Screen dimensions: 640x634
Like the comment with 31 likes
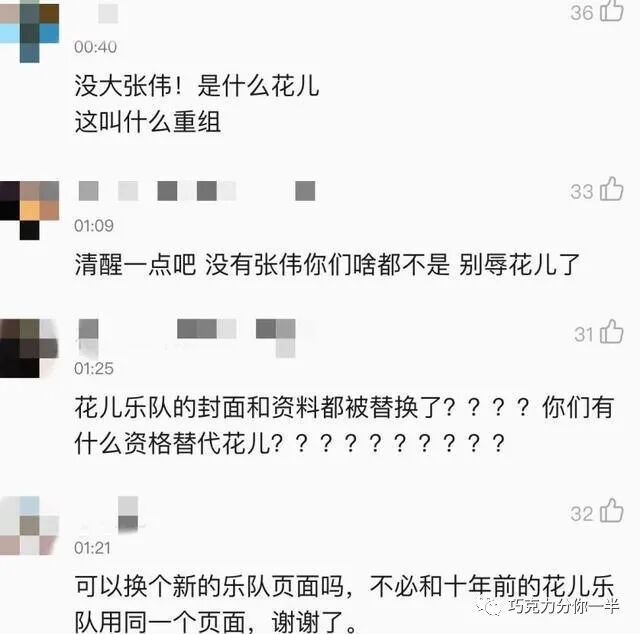611,331
